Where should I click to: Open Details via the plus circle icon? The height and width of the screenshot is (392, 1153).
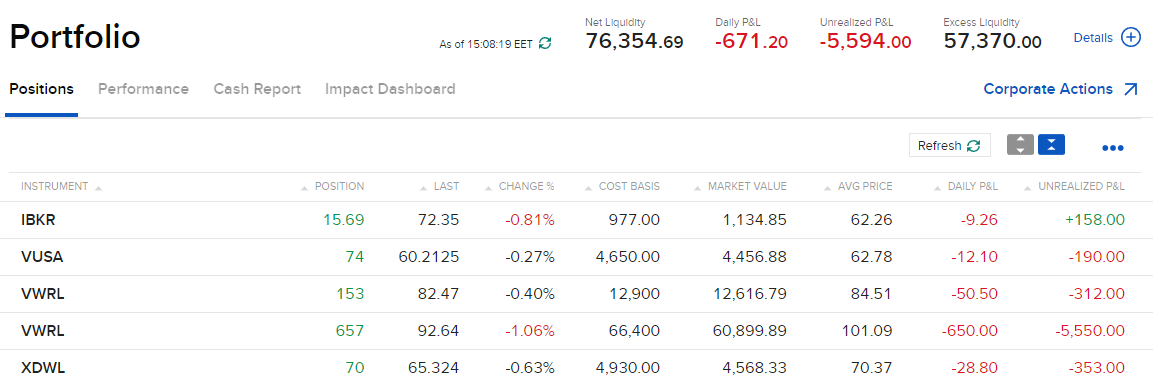(x=1130, y=38)
